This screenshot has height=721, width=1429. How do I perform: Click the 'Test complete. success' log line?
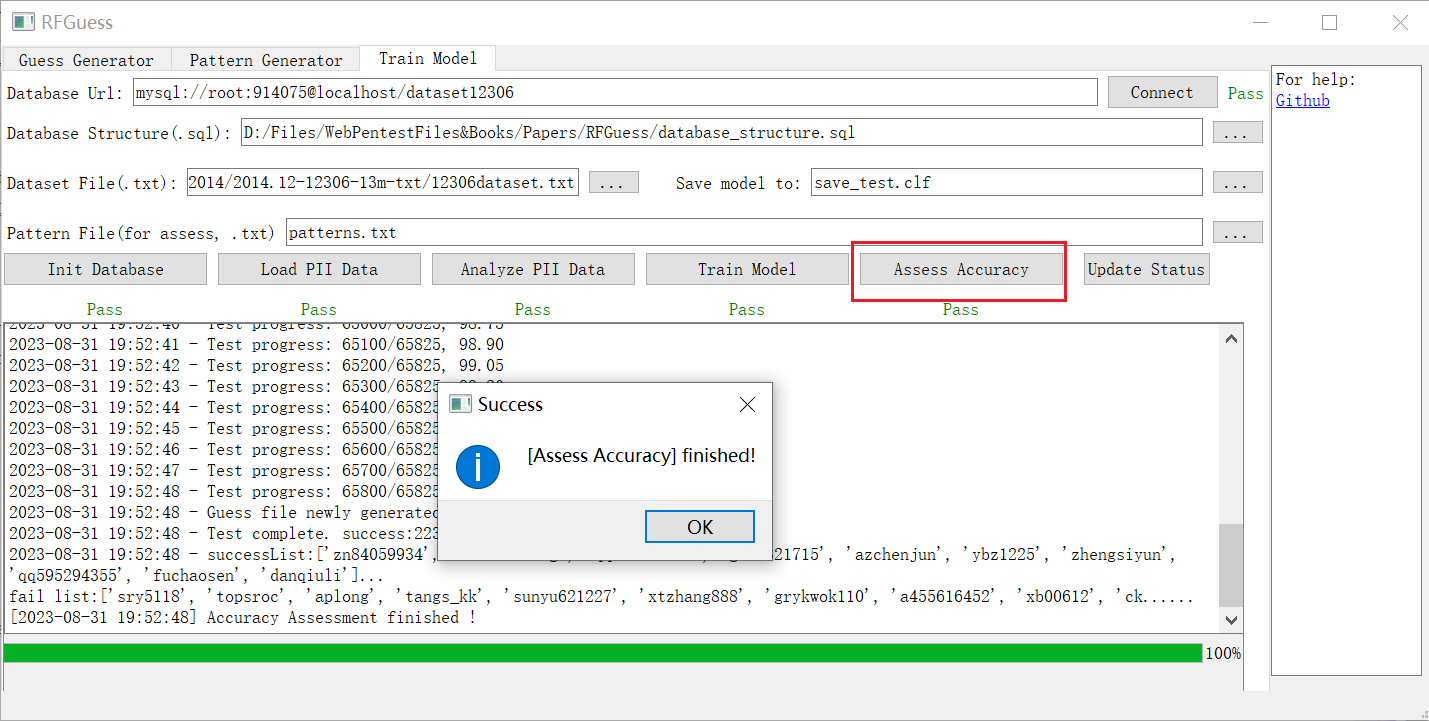click(x=224, y=533)
